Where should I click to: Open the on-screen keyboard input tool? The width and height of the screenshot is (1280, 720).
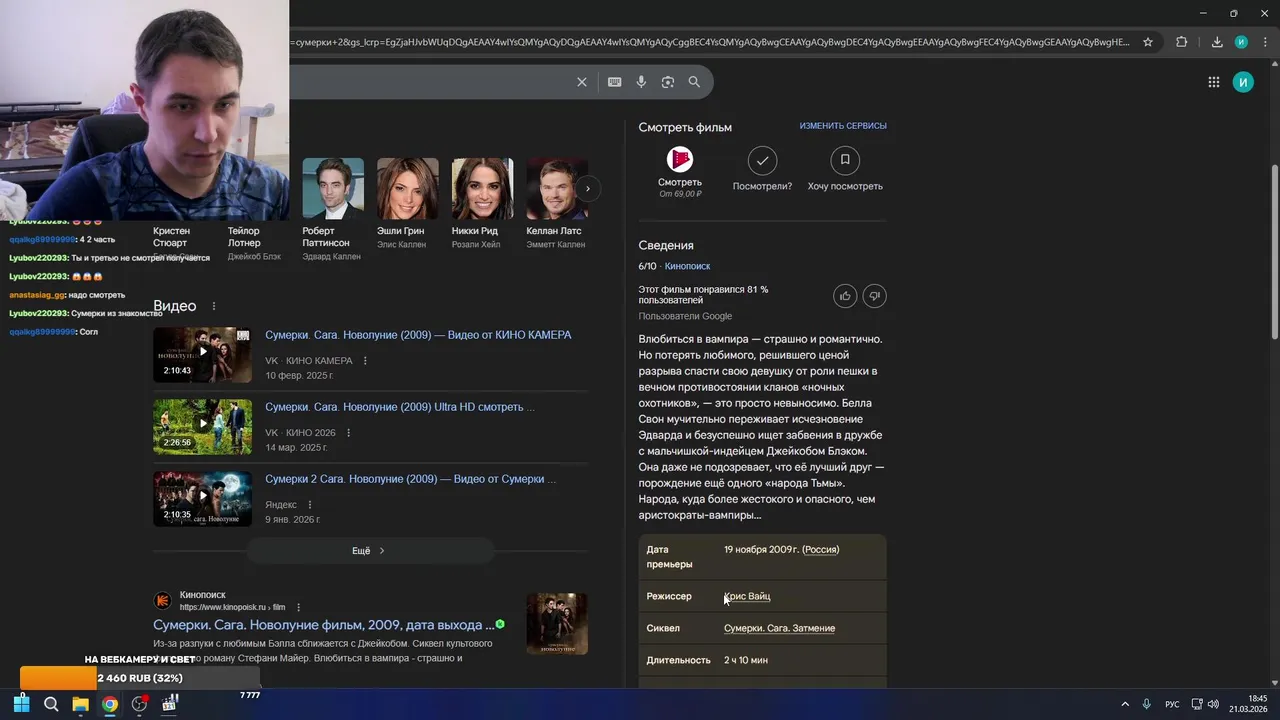[x=615, y=82]
